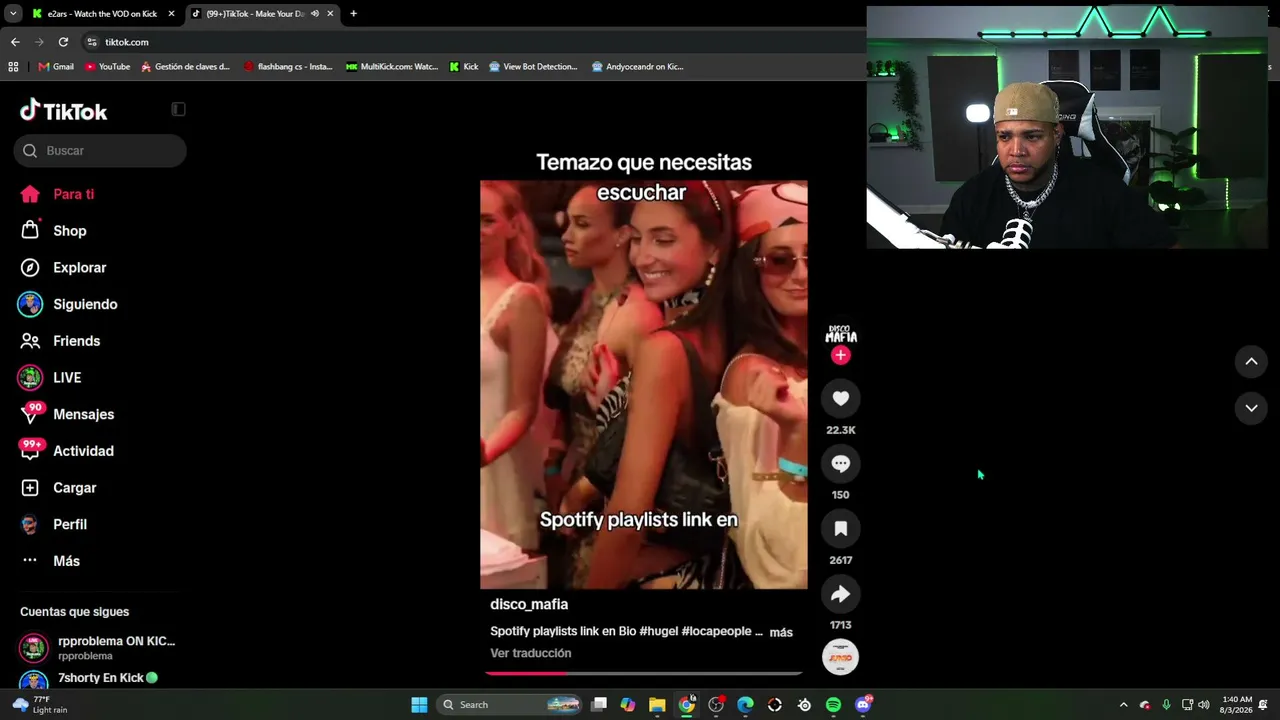The image size is (1280, 720).
Task: Open the Gestión de claves bookmark
Action: (x=186, y=67)
